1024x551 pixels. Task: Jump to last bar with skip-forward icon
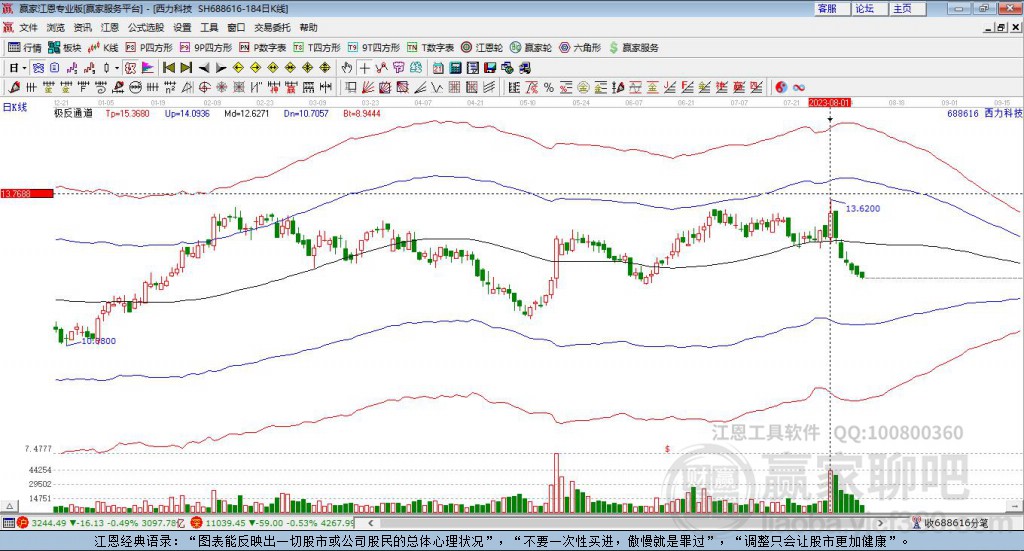click(x=186, y=68)
